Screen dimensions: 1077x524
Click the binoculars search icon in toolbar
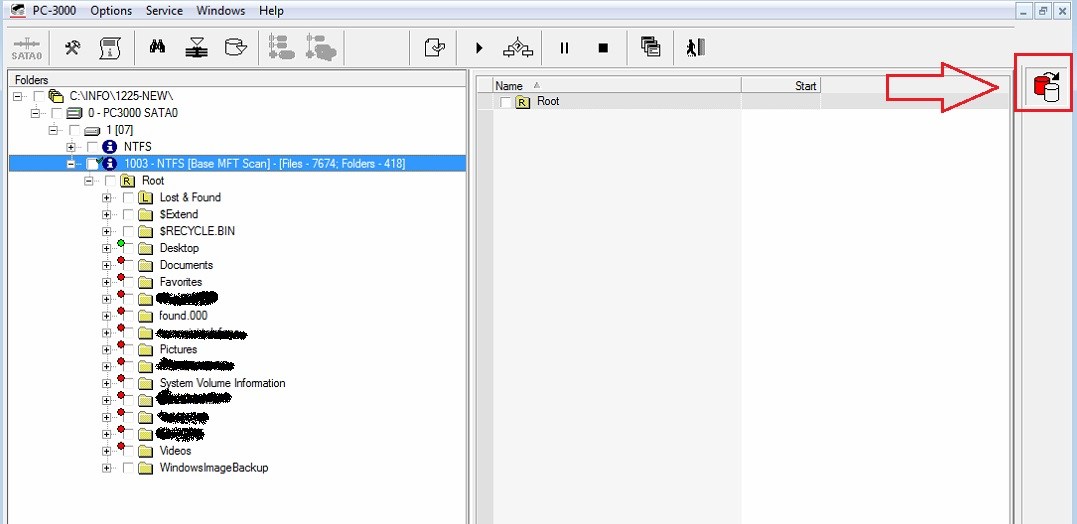157,47
